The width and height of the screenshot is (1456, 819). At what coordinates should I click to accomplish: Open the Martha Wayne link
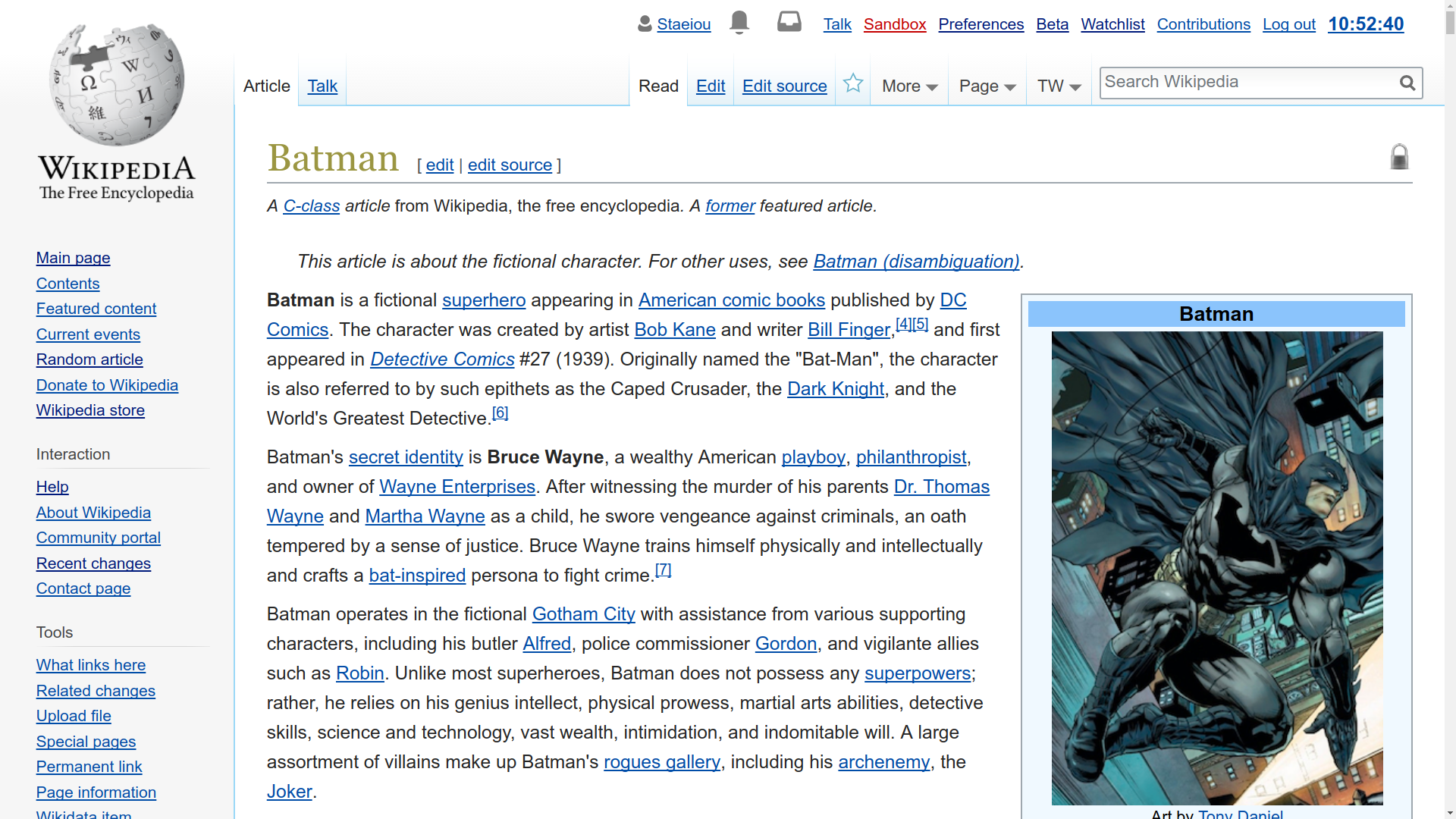pos(425,516)
